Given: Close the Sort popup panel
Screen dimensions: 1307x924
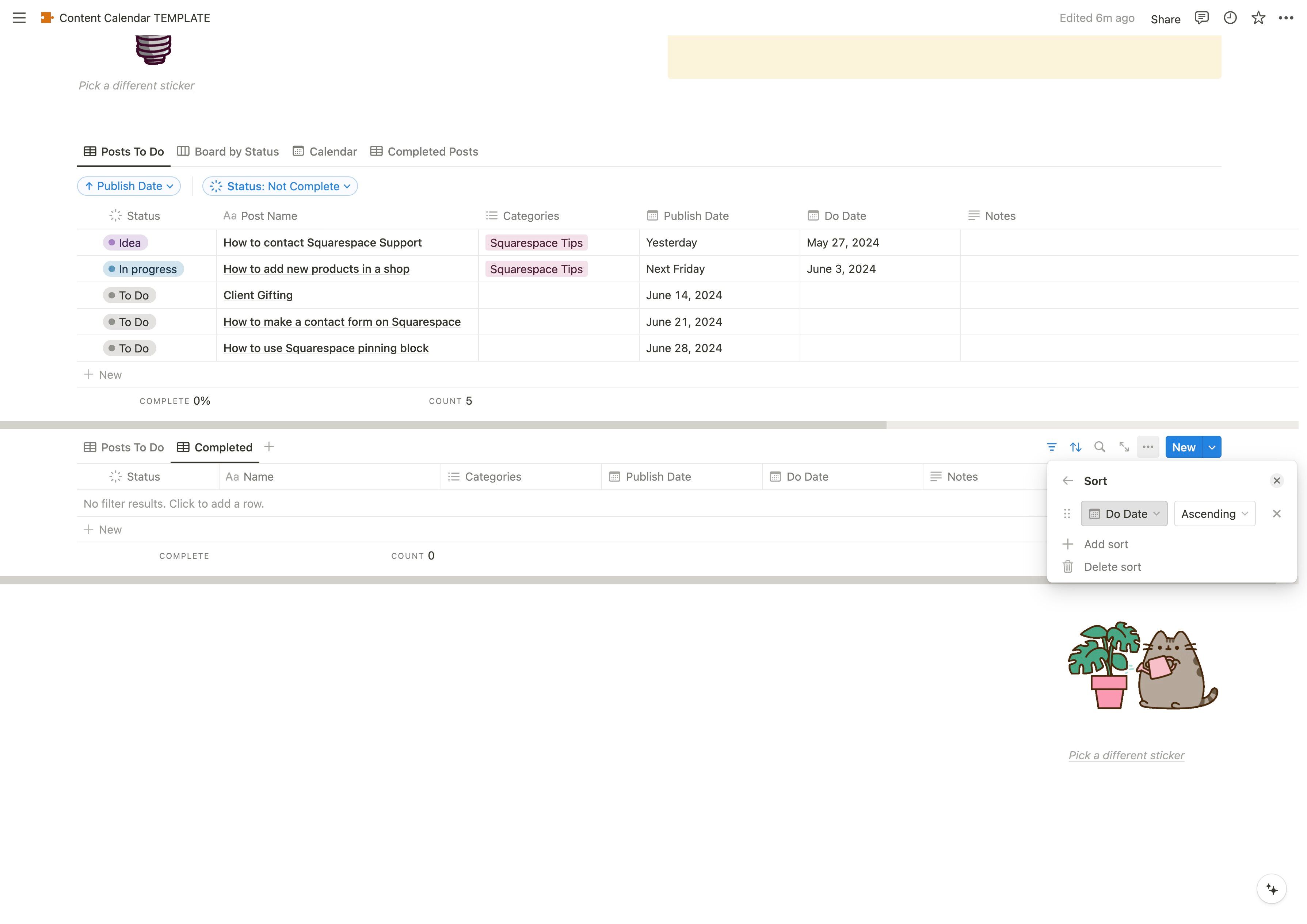Looking at the screenshot, I should 1276,481.
